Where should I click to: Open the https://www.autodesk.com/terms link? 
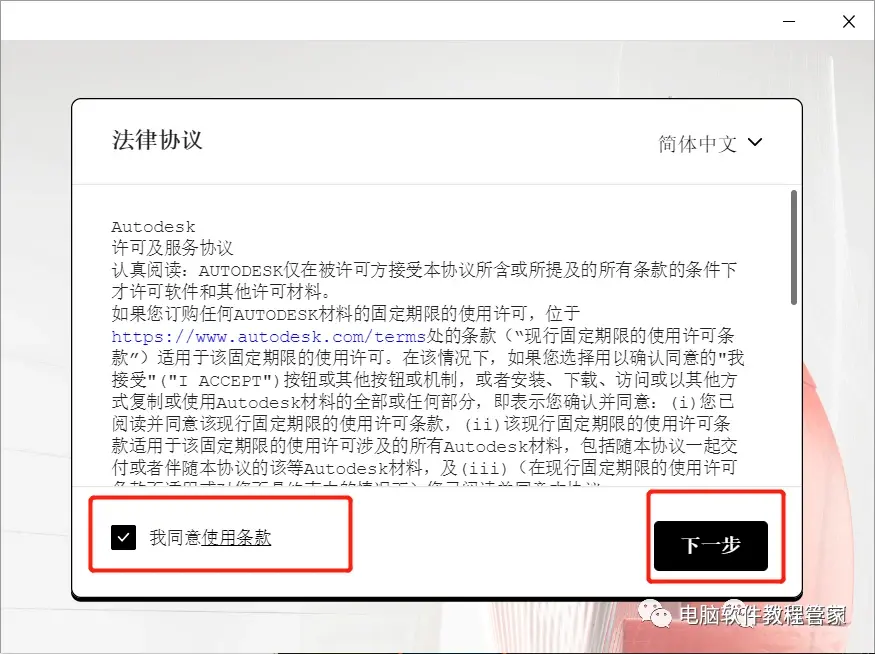tap(268, 336)
